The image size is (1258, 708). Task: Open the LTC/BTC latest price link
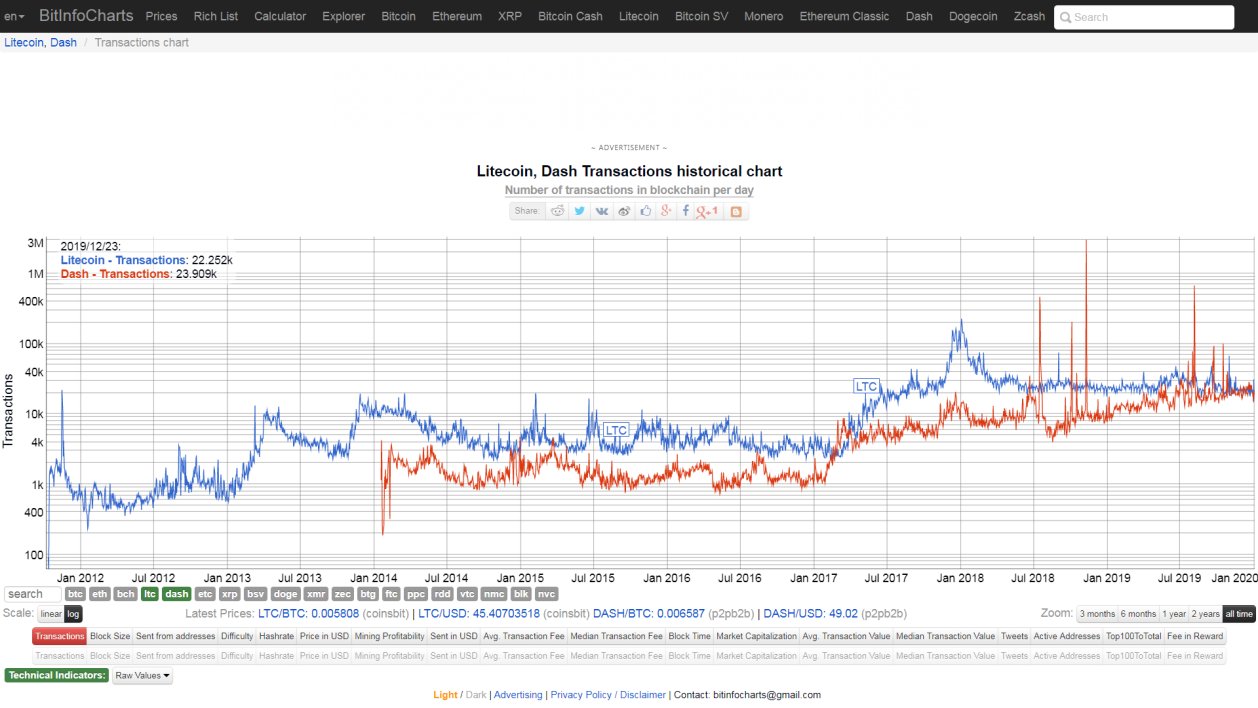pos(308,614)
